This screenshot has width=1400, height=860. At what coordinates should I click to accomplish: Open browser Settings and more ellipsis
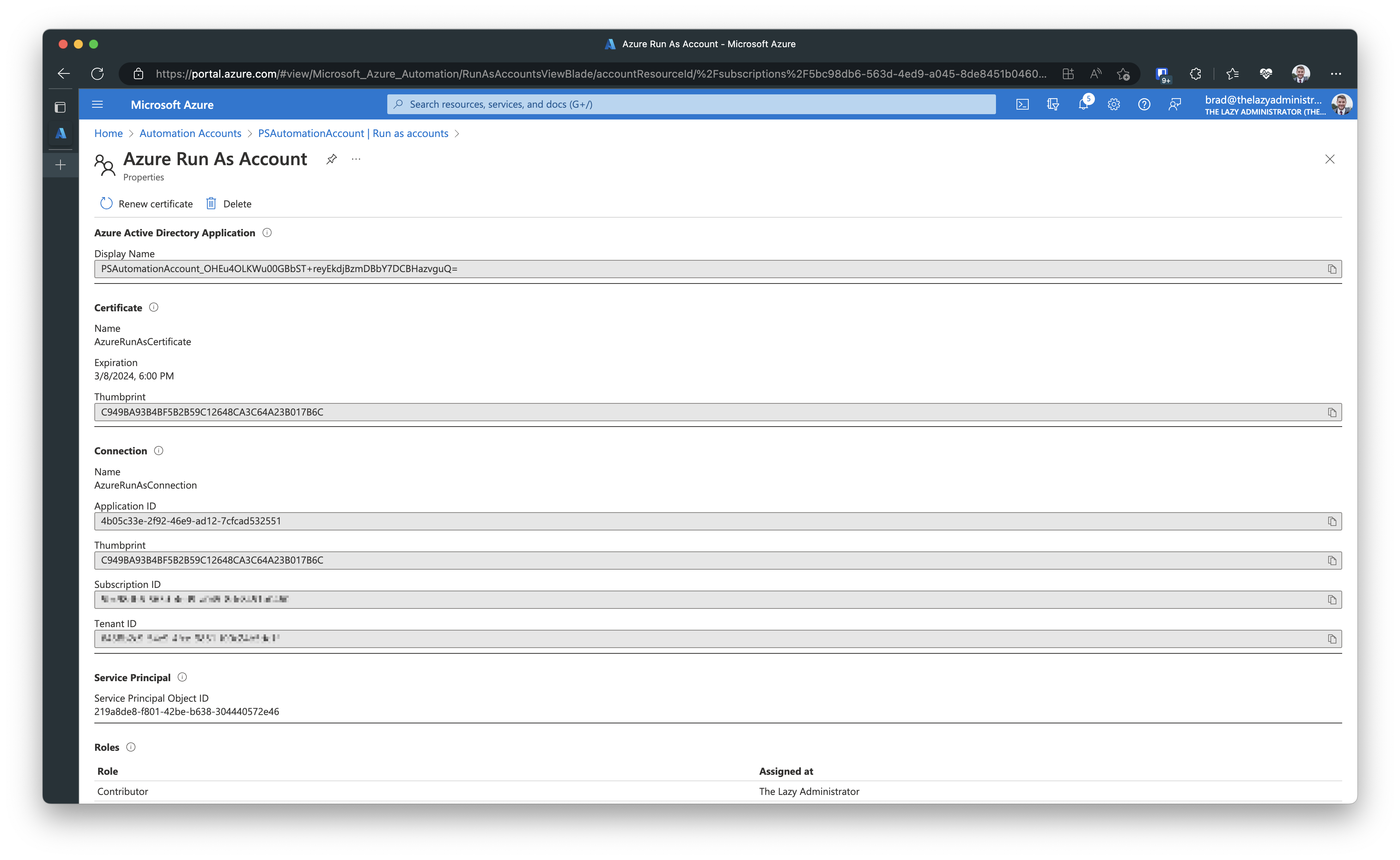coord(1336,74)
